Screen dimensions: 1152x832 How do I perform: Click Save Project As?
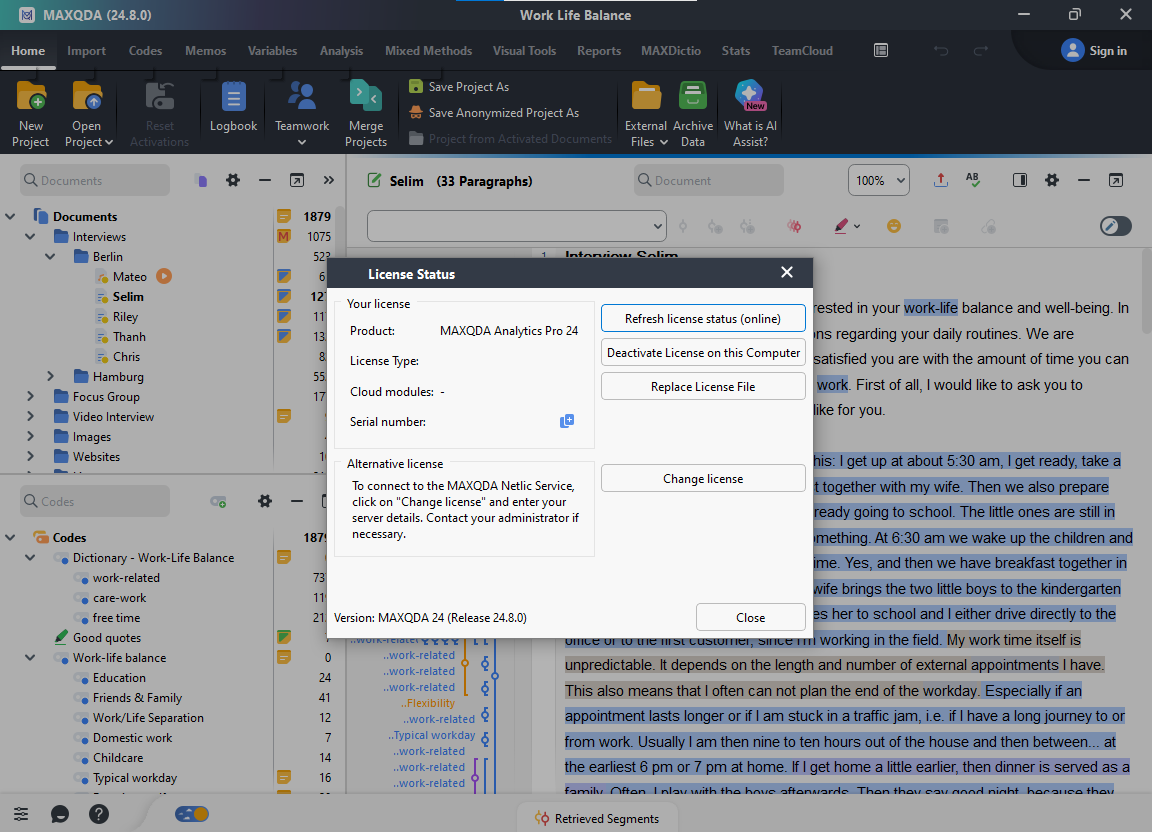(x=459, y=87)
